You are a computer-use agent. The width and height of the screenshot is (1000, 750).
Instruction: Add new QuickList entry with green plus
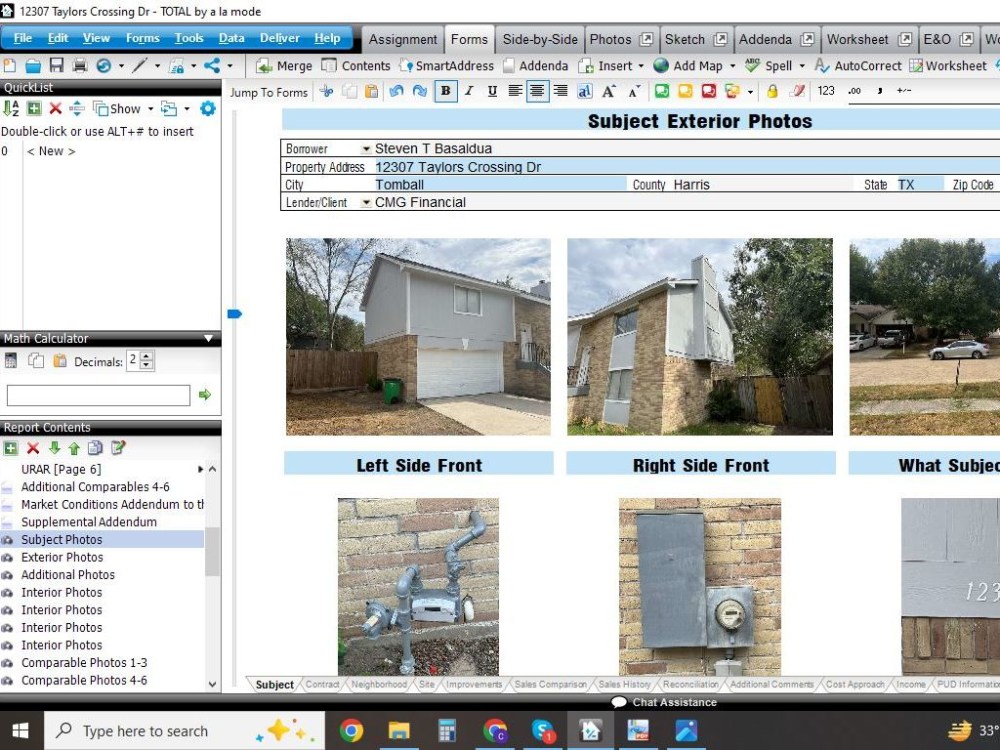[34, 108]
